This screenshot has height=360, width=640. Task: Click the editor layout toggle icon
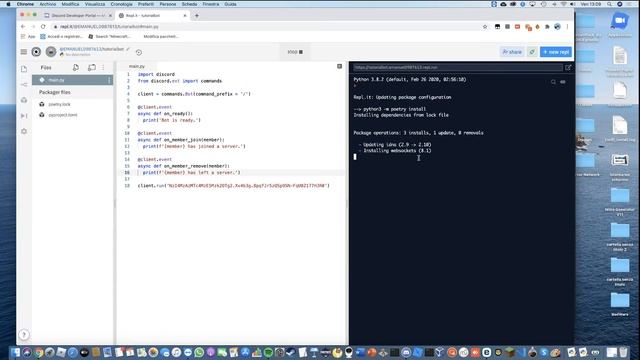click(x=340, y=66)
